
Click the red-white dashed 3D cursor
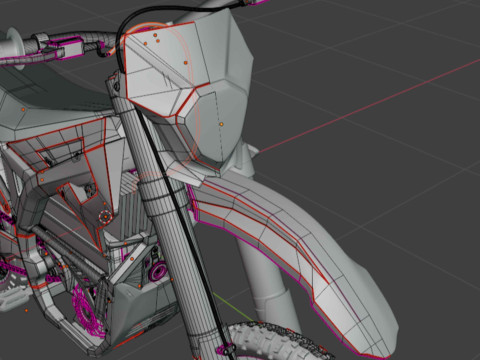click(x=105, y=217)
